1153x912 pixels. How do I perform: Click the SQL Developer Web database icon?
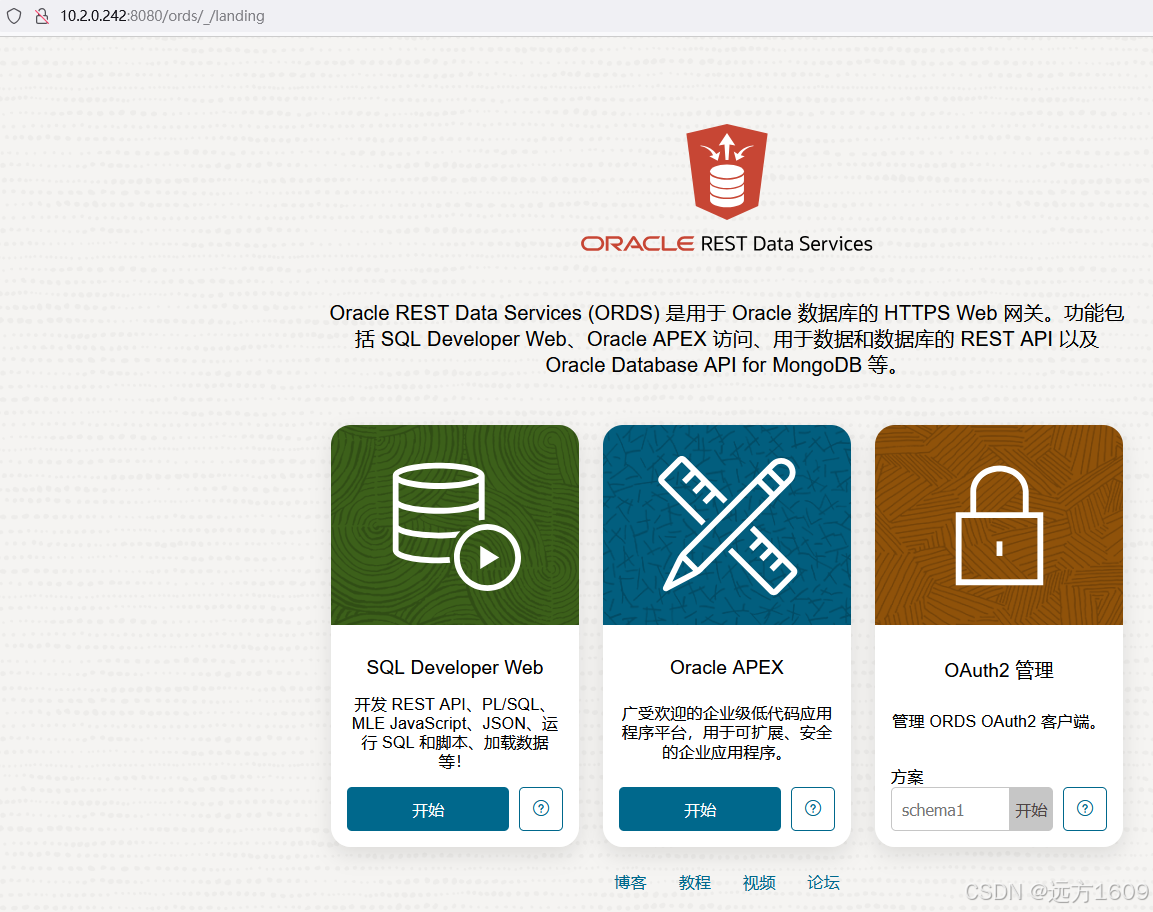(455, 525)
